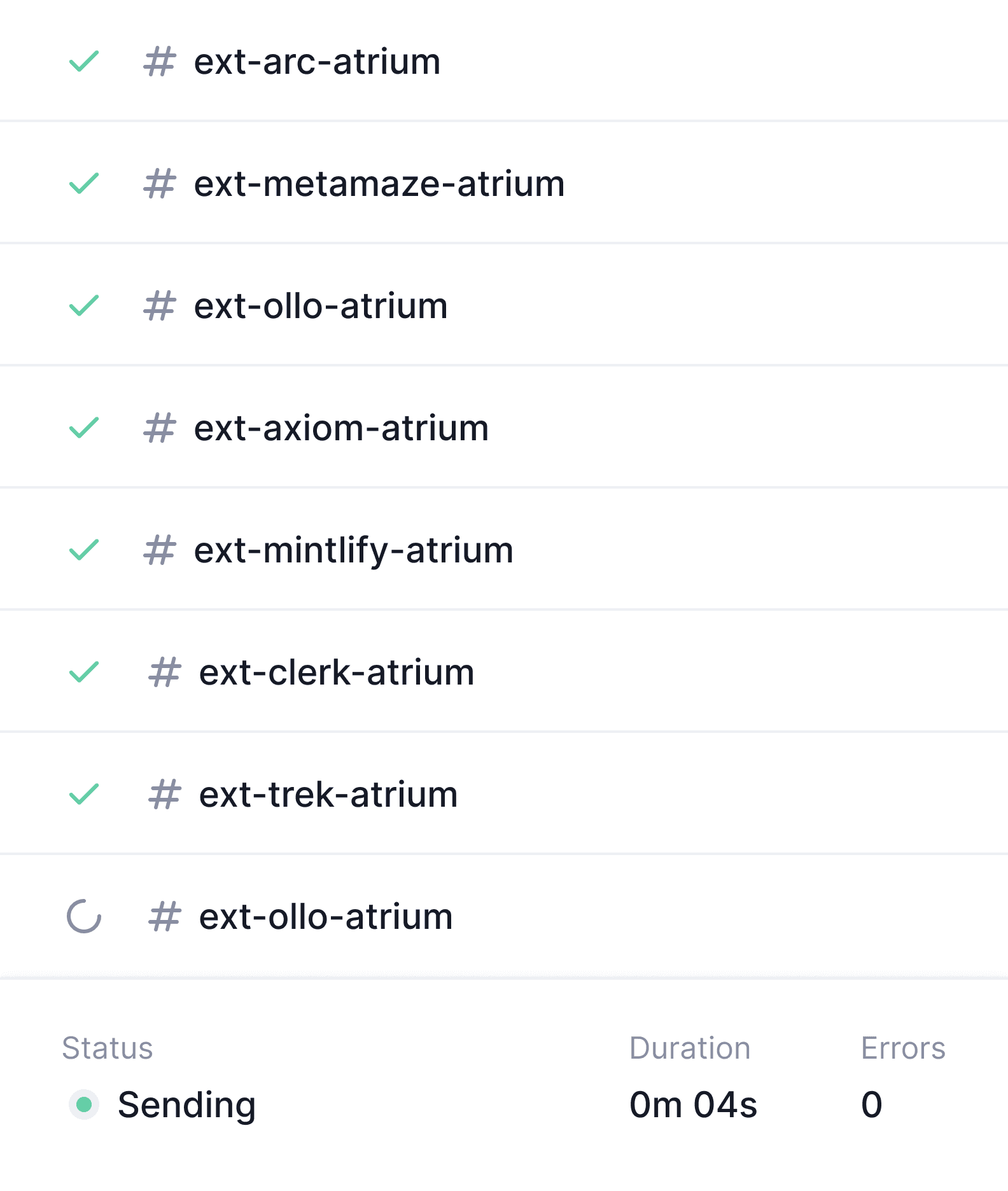The image size is (1008, 1191).
Task: Click the hash icon next to ext-trek-atrium
Action: 164,795
